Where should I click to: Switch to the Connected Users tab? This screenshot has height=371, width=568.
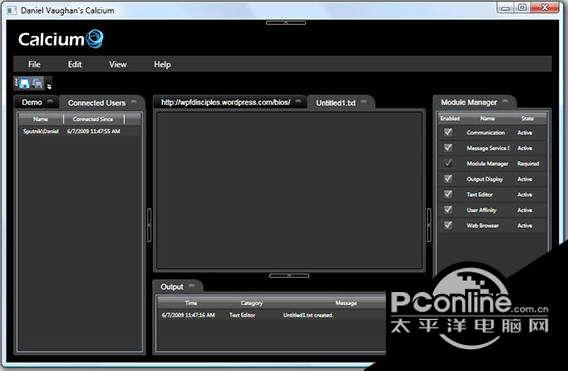tap(97, 103)
